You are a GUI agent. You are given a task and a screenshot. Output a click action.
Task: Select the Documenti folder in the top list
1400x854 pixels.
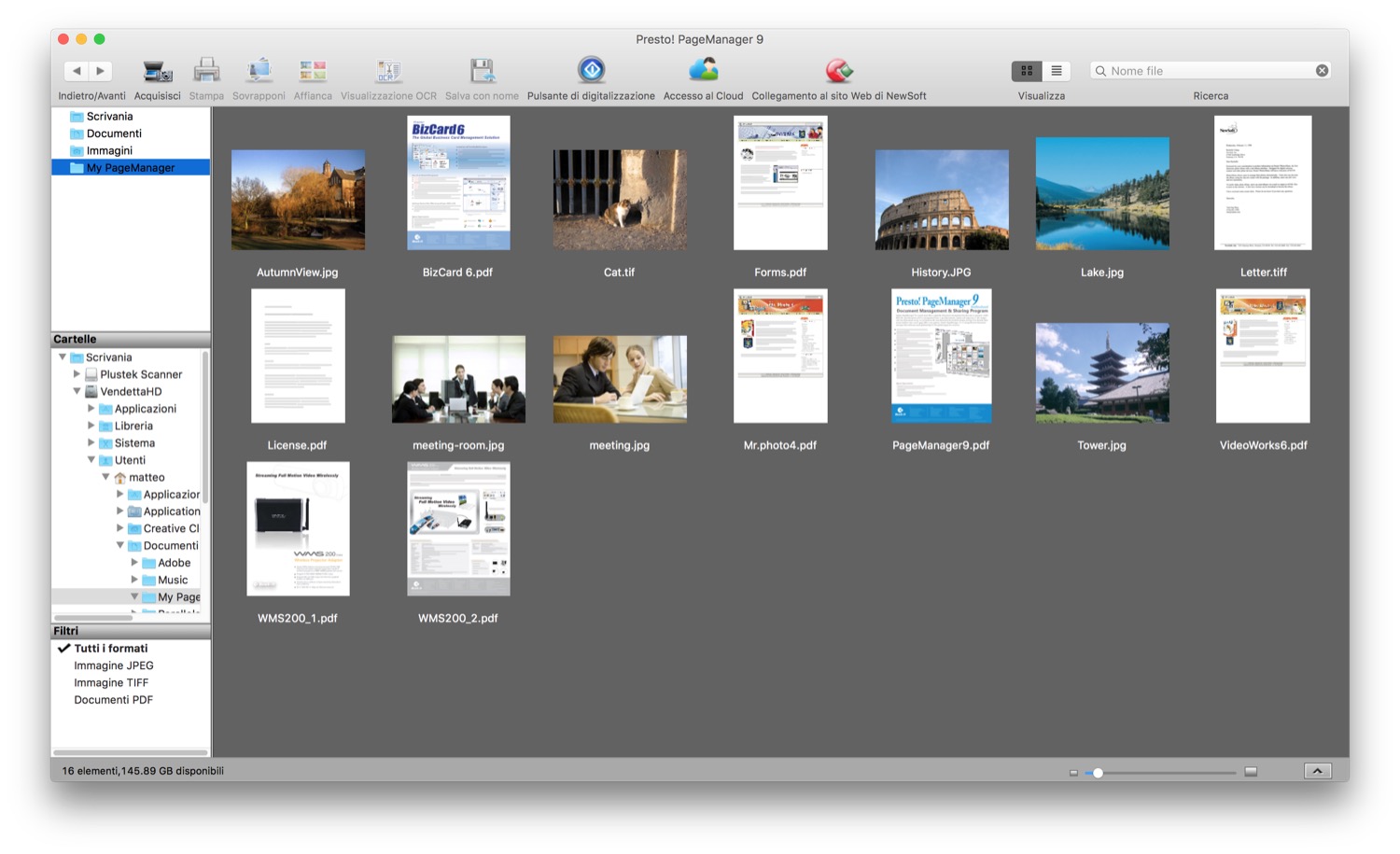coord(114,133)
